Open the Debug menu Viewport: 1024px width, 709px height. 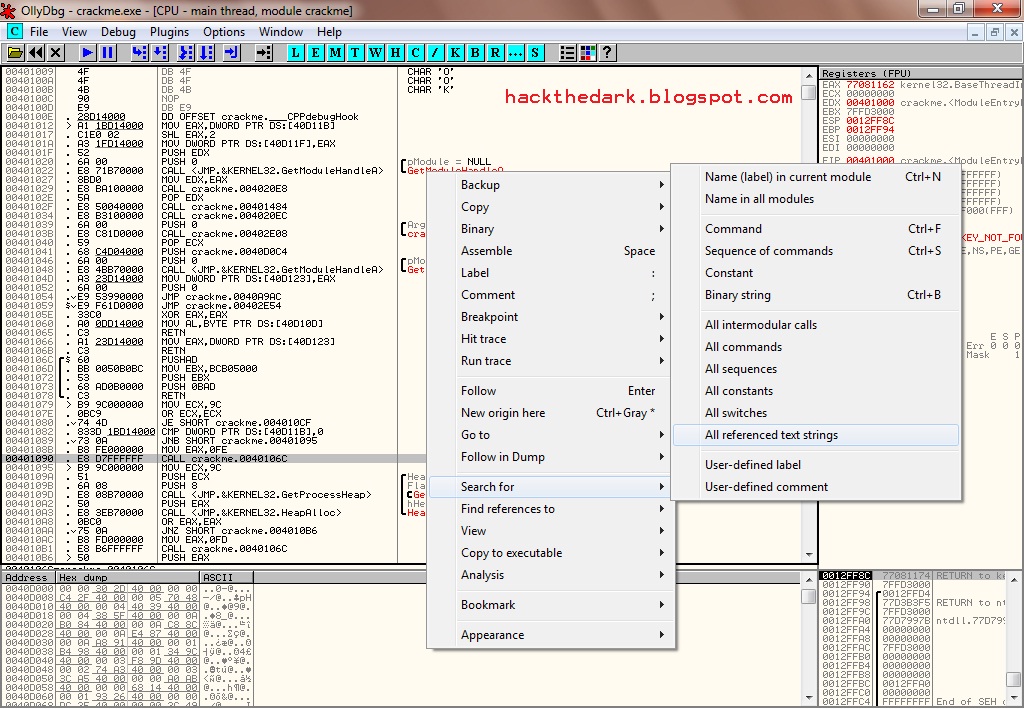click(118, 32)
